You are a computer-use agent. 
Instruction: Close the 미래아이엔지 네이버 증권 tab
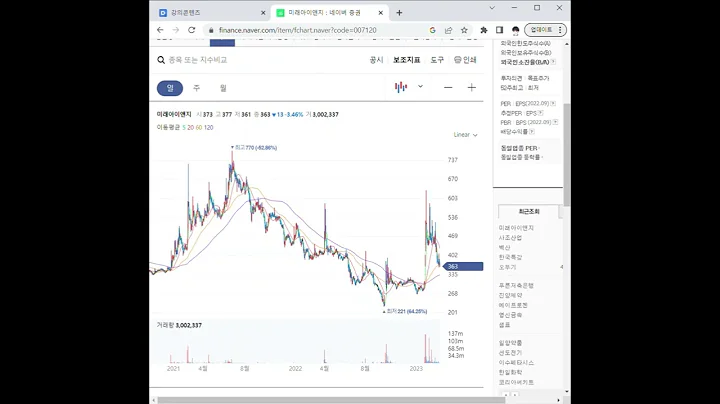[380, 13]
